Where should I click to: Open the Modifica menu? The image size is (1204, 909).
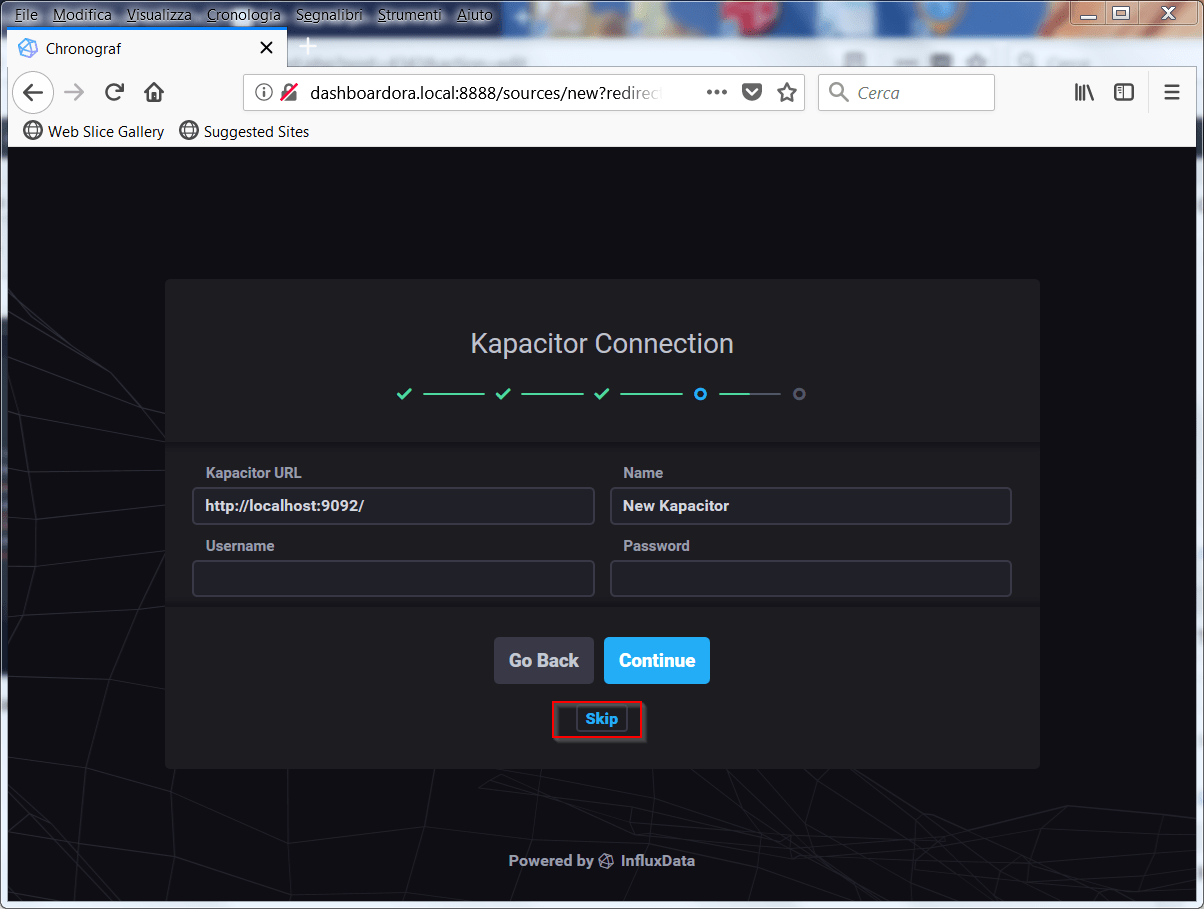pos(82,15)
